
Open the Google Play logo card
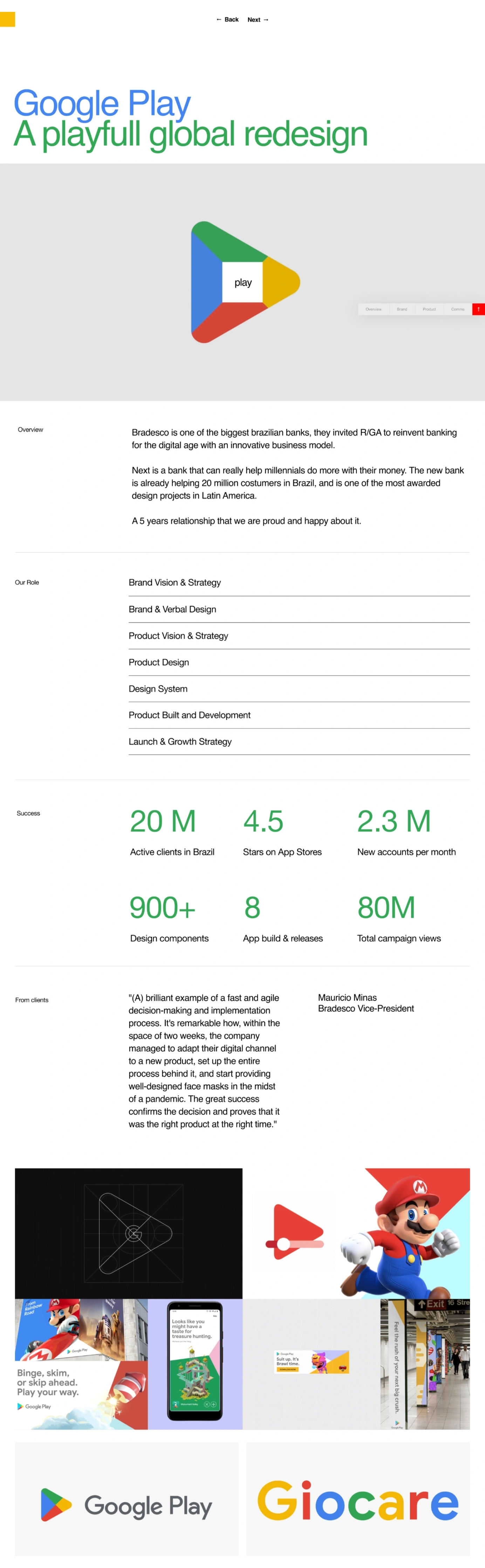(x=127, y=1499)
